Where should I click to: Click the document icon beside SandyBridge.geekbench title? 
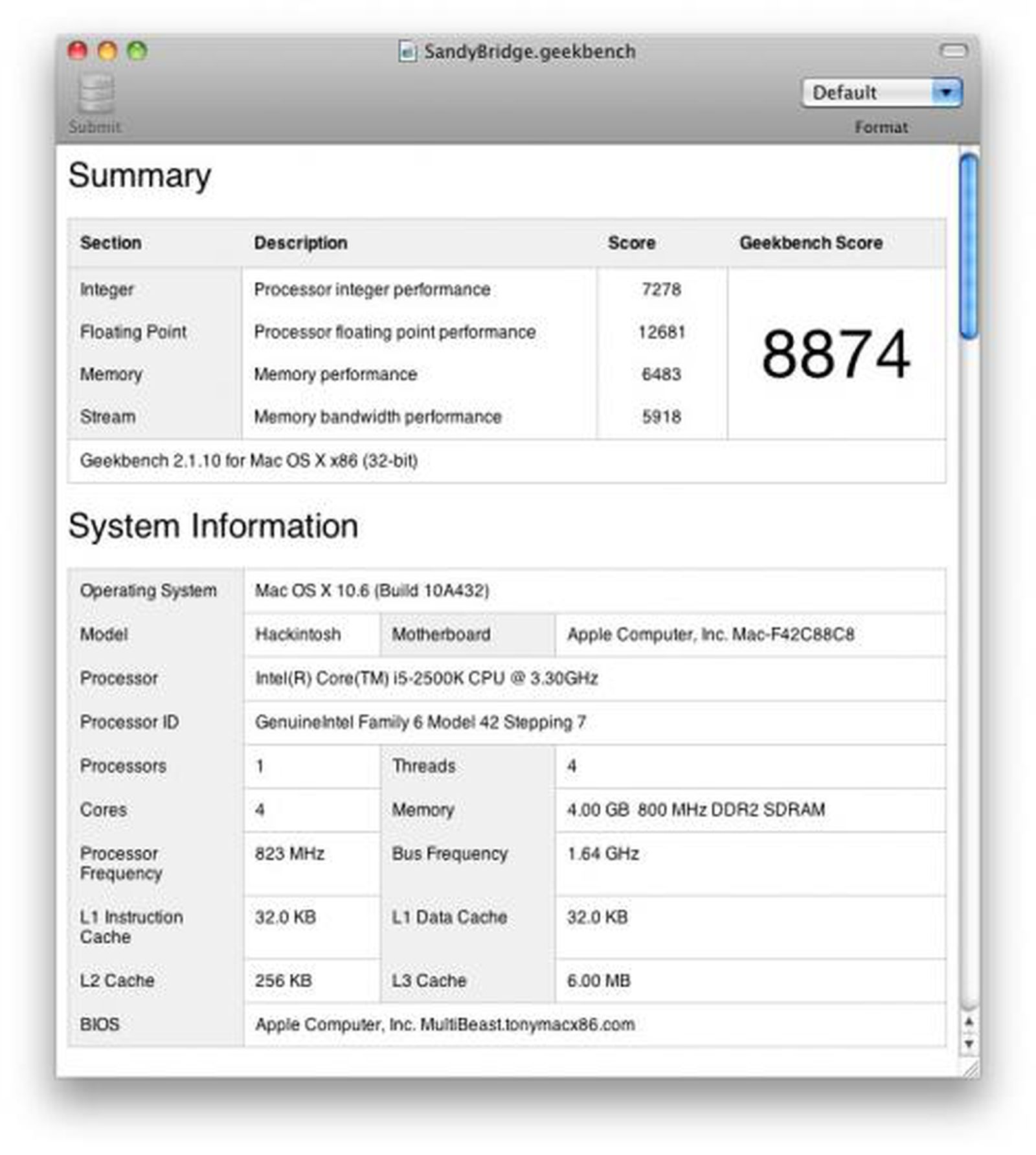coord(407,51)
